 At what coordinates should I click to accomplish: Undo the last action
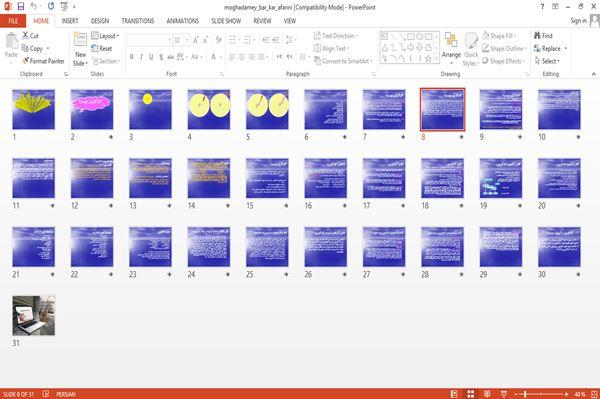point(34,7)
